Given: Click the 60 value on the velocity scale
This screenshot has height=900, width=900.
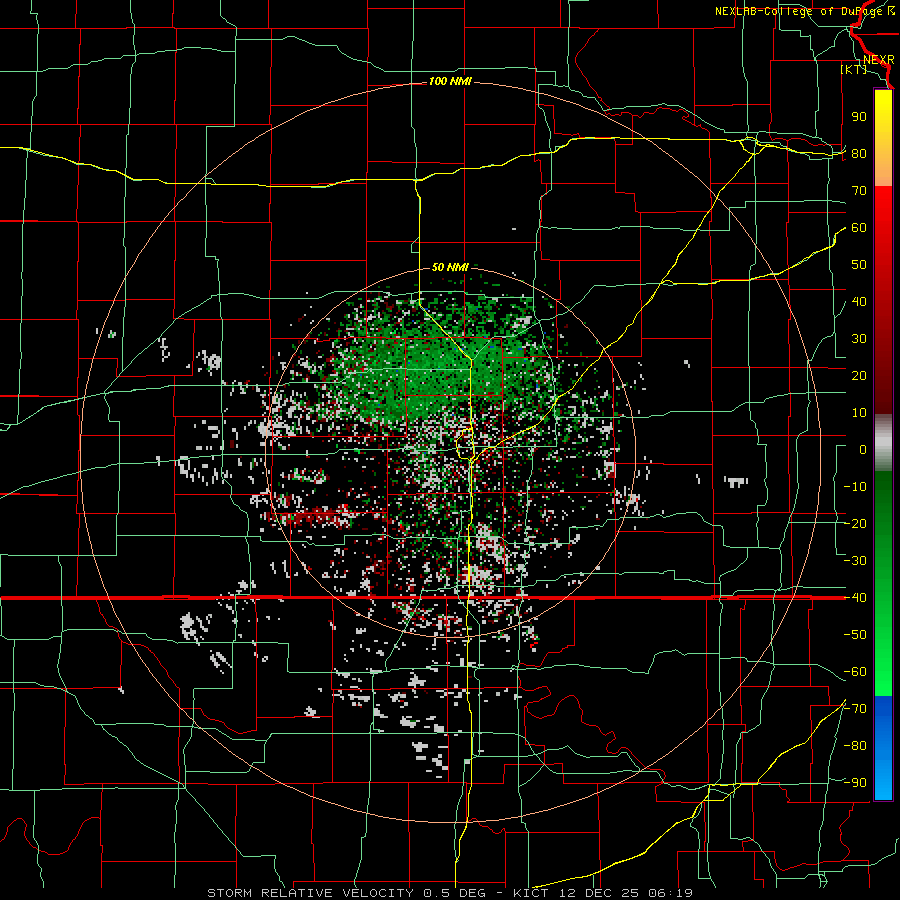Looking at the screenshot, I should pos(859,228).
